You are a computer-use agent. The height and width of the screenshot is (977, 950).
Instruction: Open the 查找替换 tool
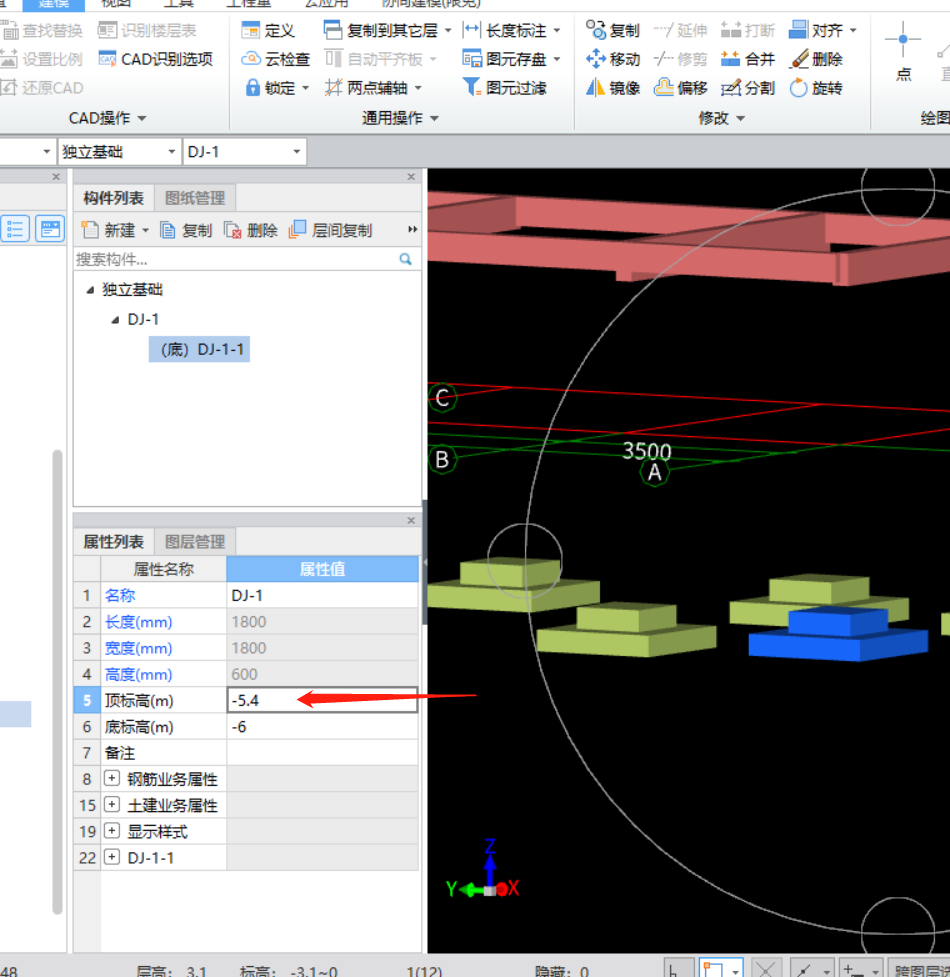coord(41,30)
